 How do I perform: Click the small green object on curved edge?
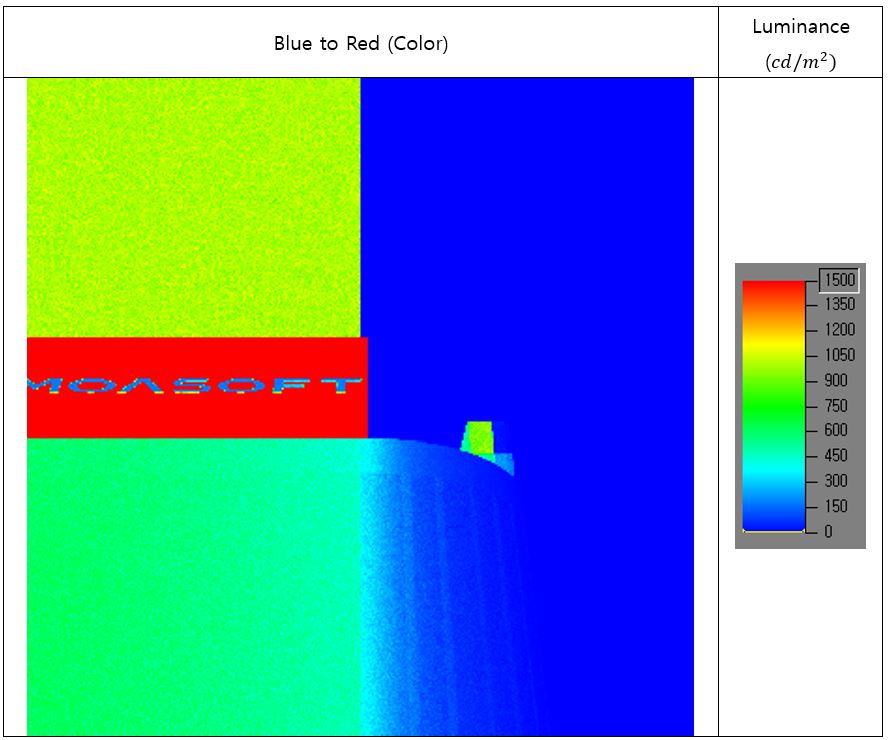(x=480, y=437)
